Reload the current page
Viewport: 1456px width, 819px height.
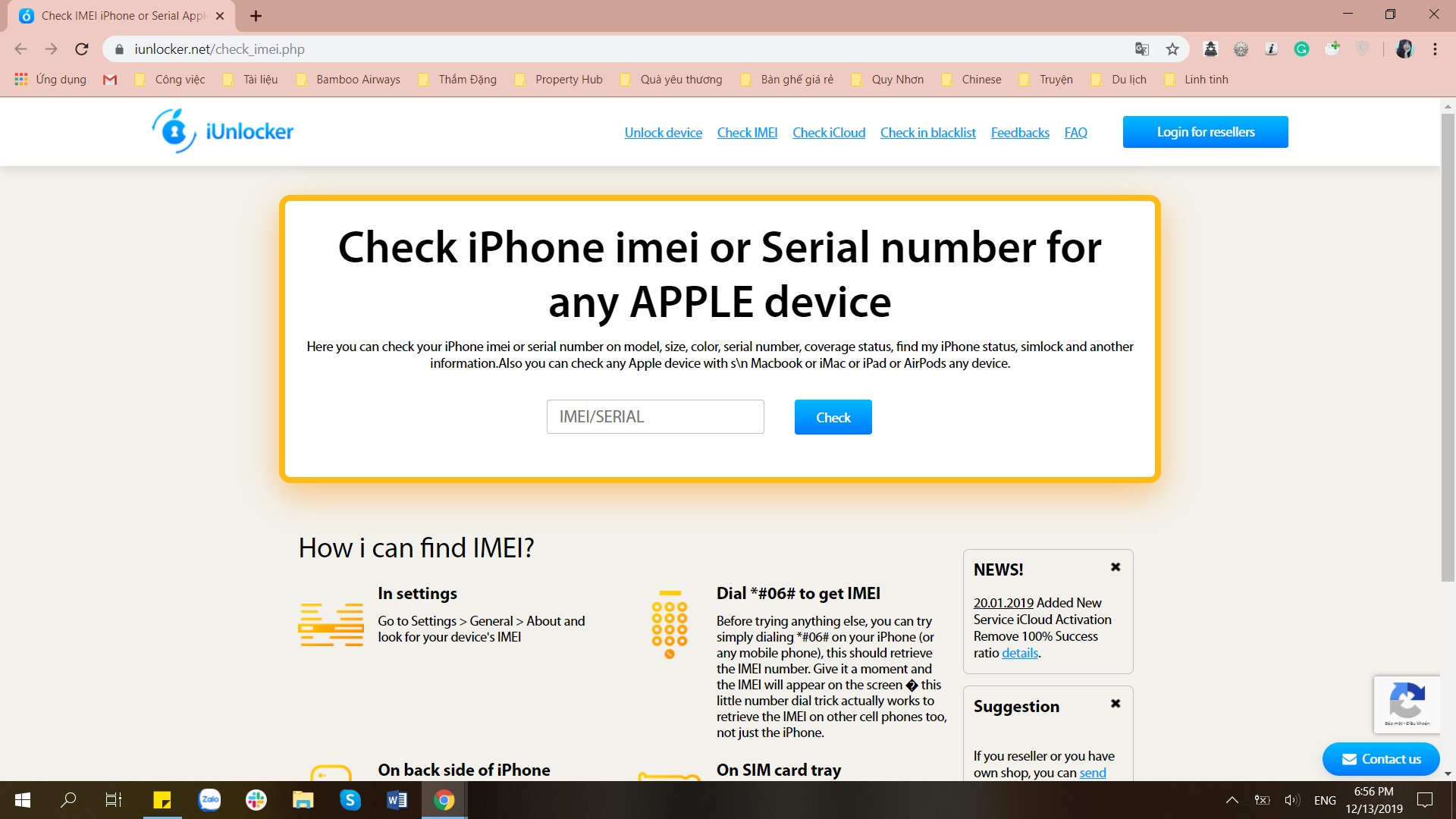[x=82, y=49]
